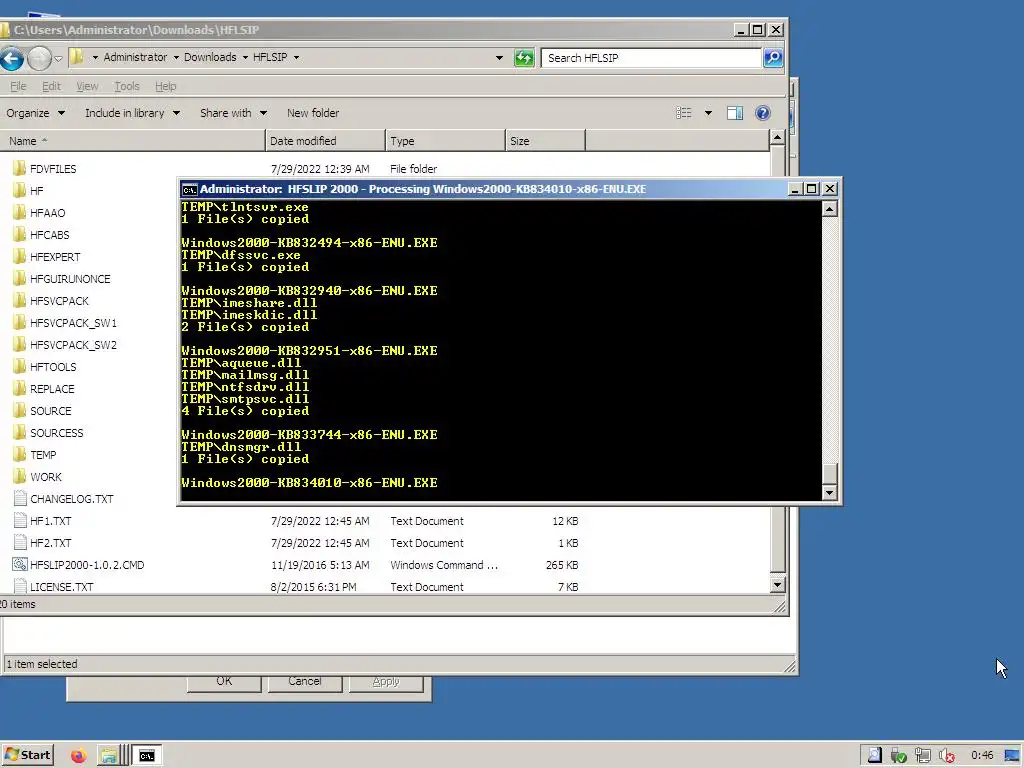
Task: Open the Tools menu
Action: coord(127,86)
